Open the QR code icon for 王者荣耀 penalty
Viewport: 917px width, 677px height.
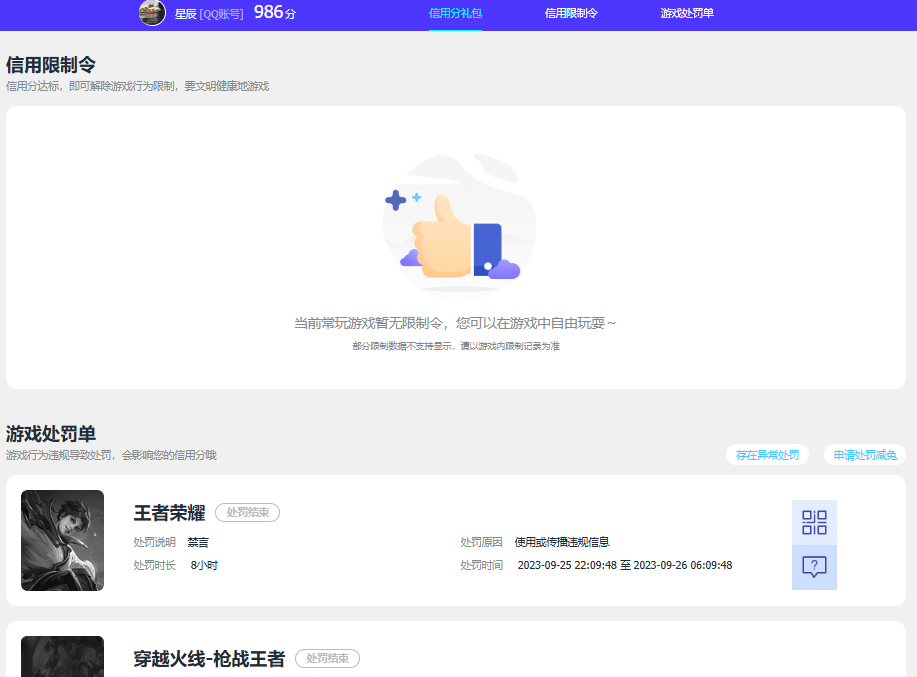(x=814, y=522)
